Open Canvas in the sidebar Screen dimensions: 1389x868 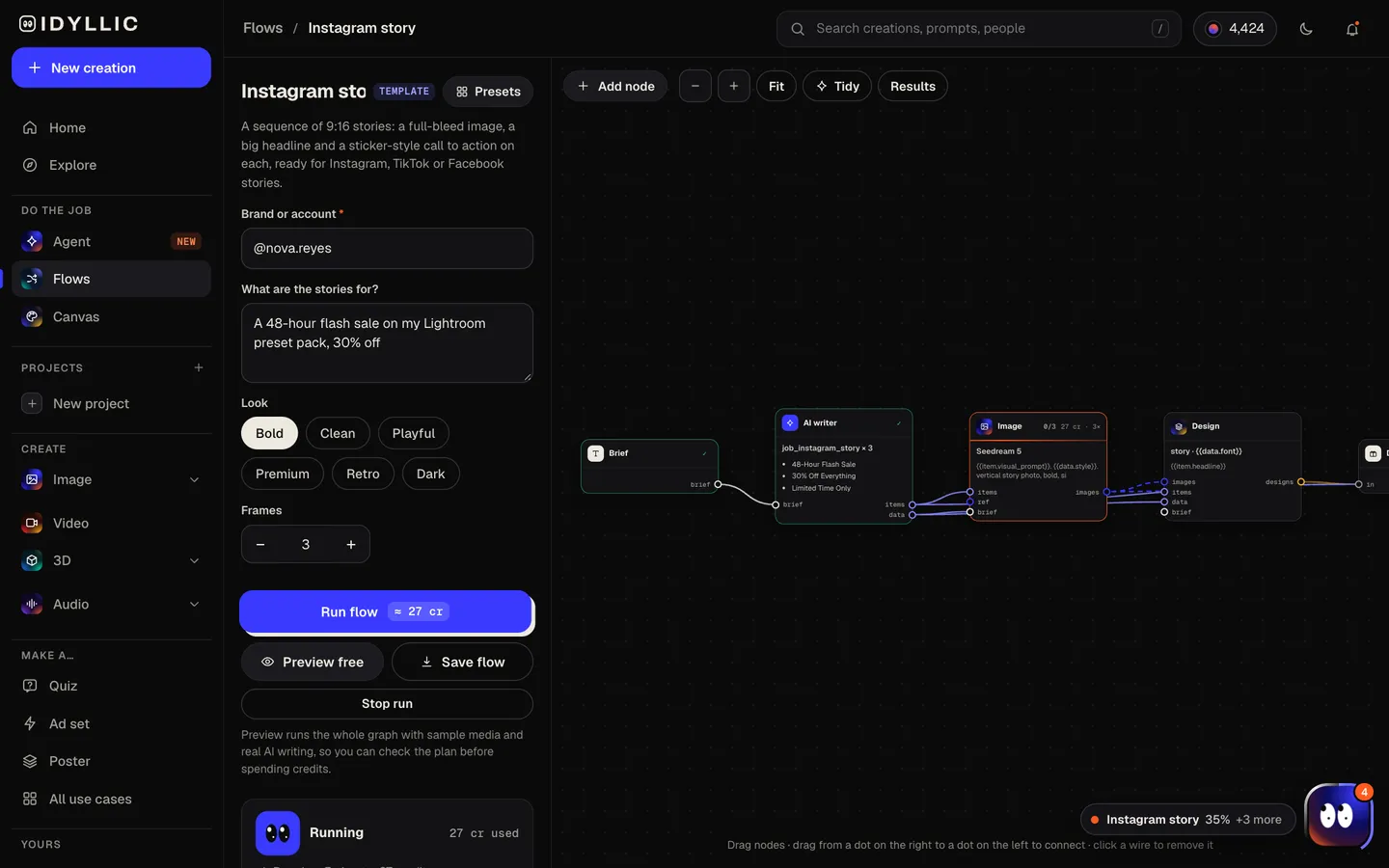[111, 316]
